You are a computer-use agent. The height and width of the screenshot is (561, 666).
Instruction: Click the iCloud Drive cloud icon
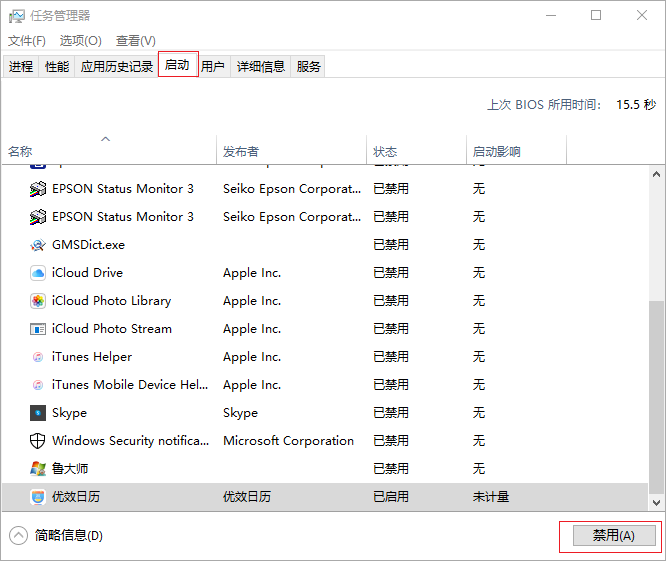tap(38, 273)
